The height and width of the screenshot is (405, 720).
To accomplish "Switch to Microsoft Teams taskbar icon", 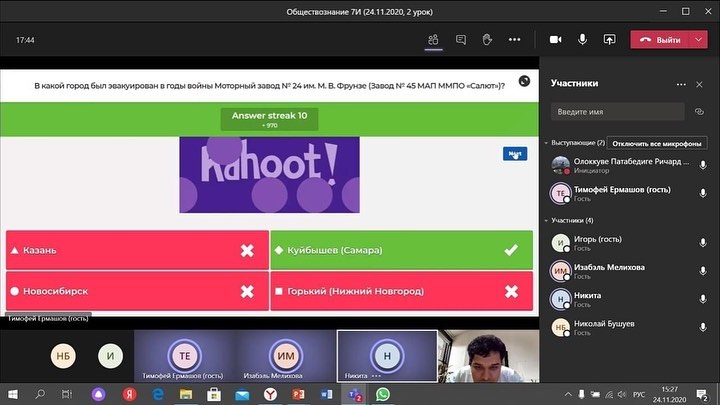I will pos(354,394).
